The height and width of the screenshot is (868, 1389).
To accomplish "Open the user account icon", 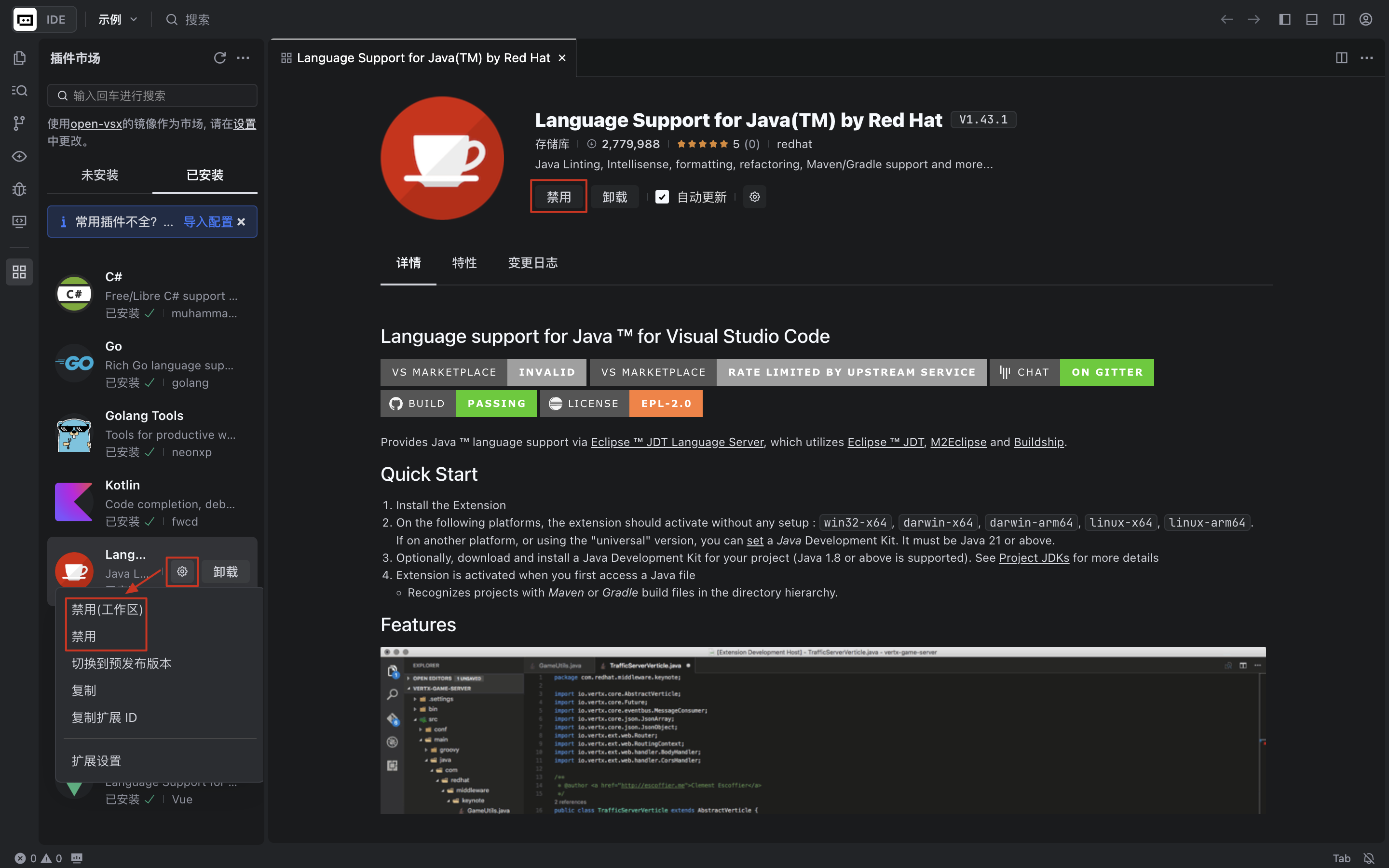I will pos(1365,19).
